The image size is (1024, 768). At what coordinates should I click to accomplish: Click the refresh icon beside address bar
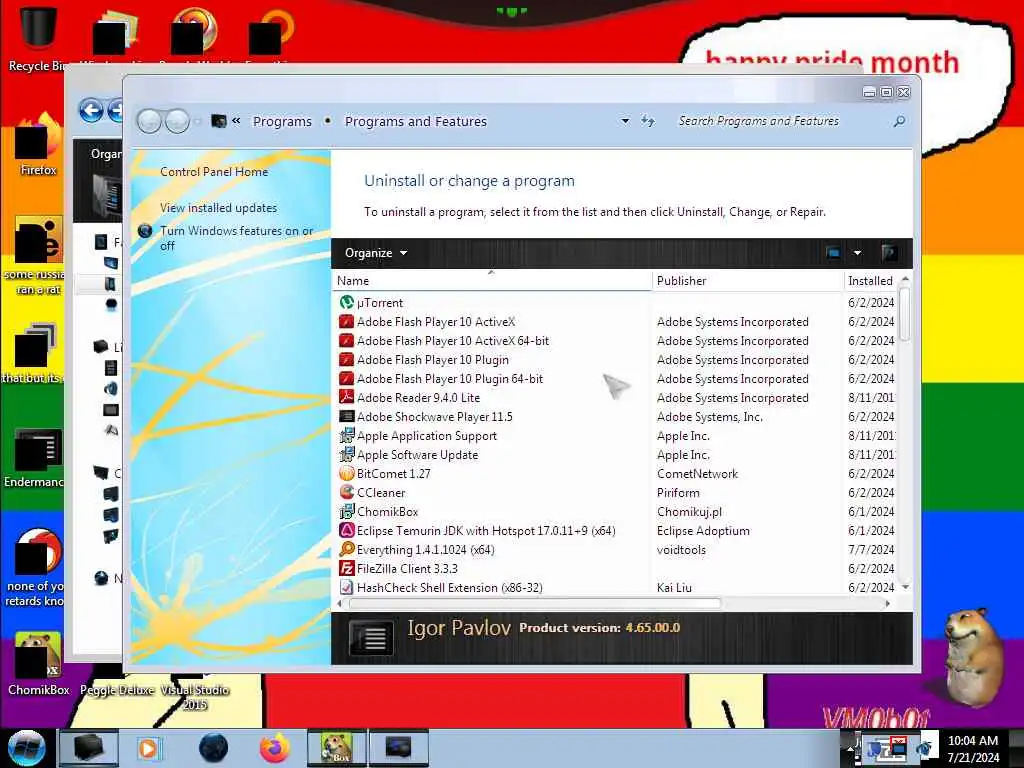[x=648, y=121]
